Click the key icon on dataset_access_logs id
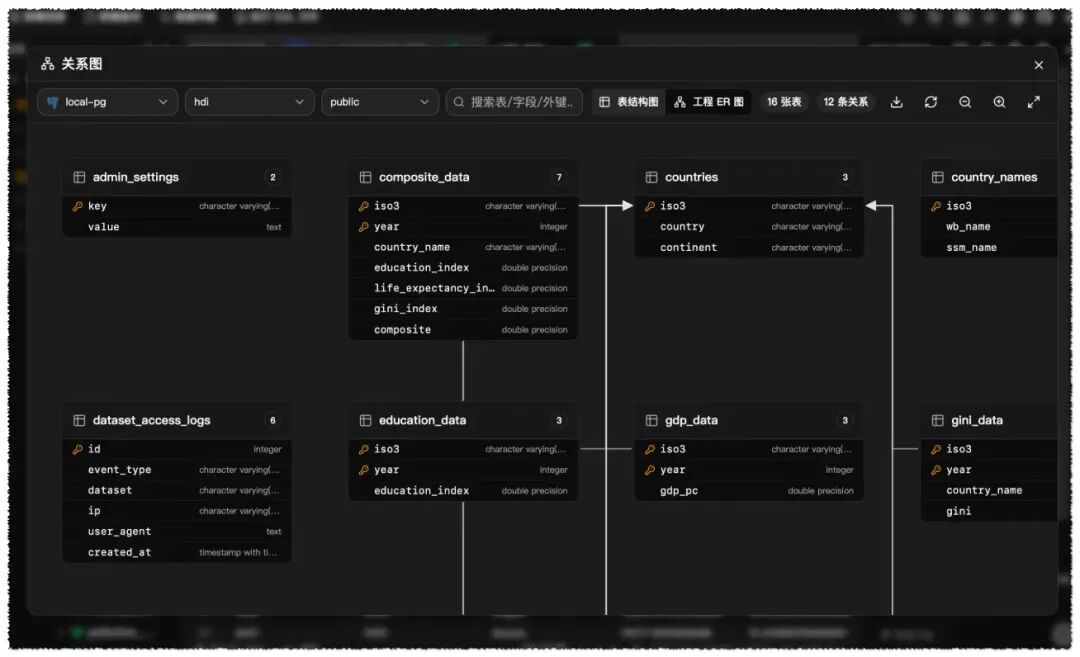The height and width of the screenshot is (657, 1080). (x=78, y=449)
